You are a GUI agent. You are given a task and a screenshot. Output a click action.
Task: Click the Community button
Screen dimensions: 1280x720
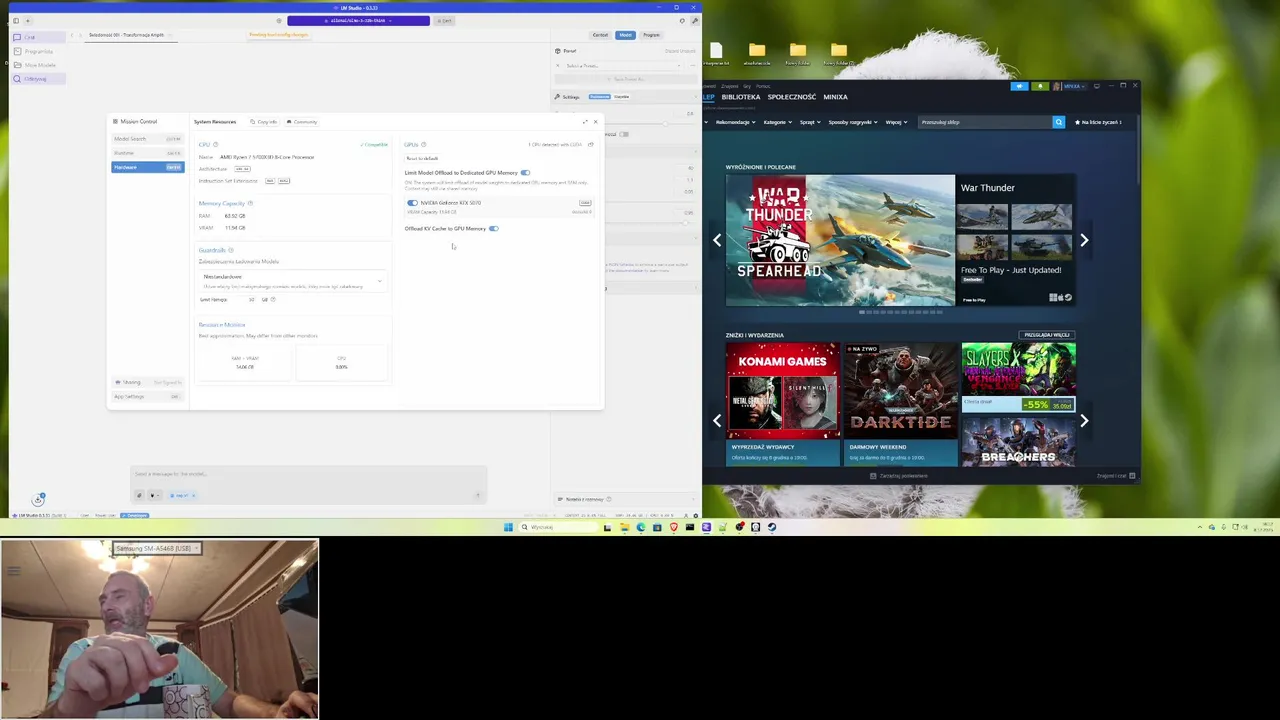click(x=302, y=122)
